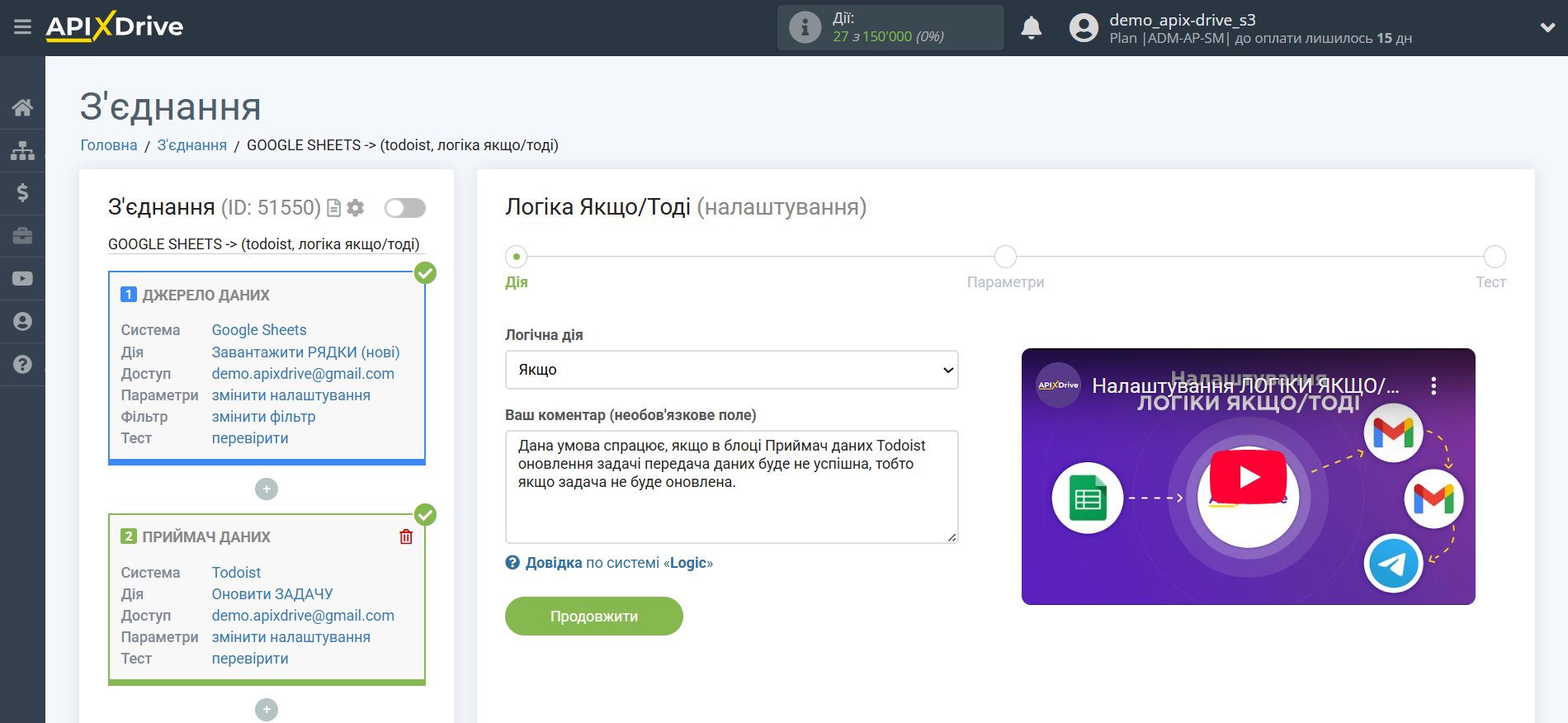Open Google Sheets system link
Image resolution: width=1568 pixels, height=723 pixels.
(x=259, y=330)
